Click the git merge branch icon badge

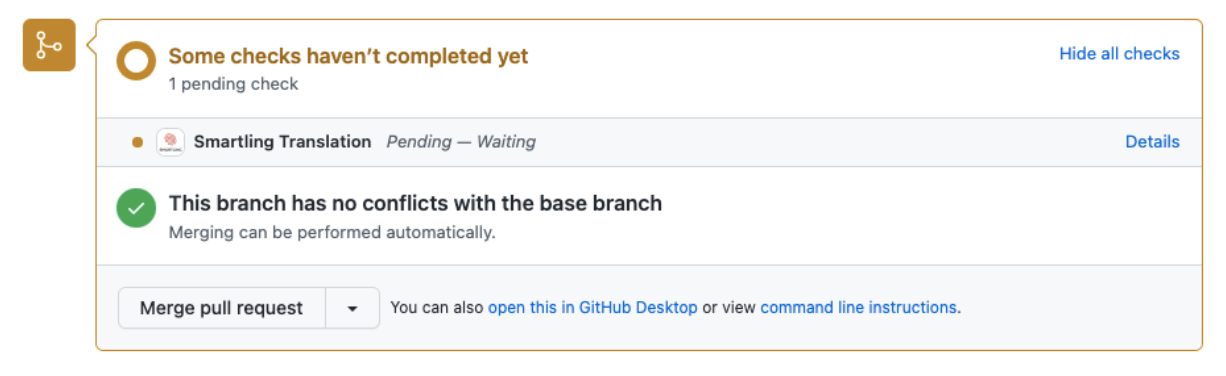pos(49,45)
